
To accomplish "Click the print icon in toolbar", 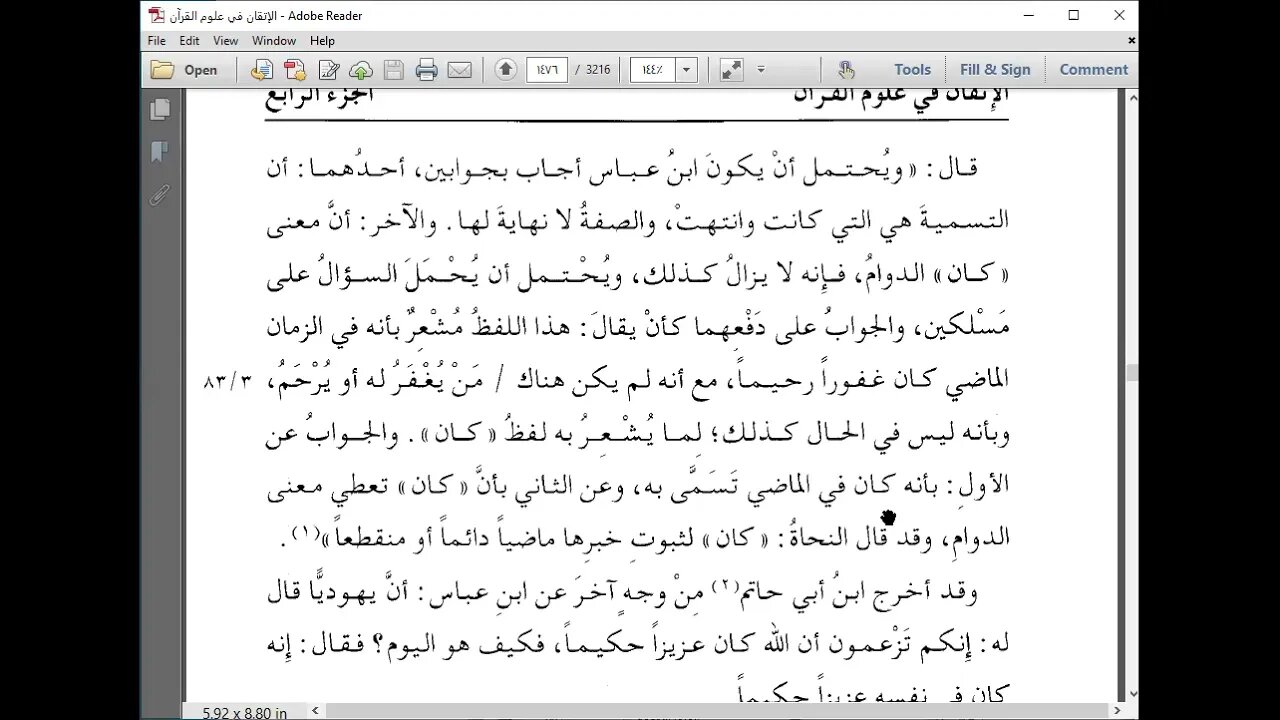I will 427,70.
